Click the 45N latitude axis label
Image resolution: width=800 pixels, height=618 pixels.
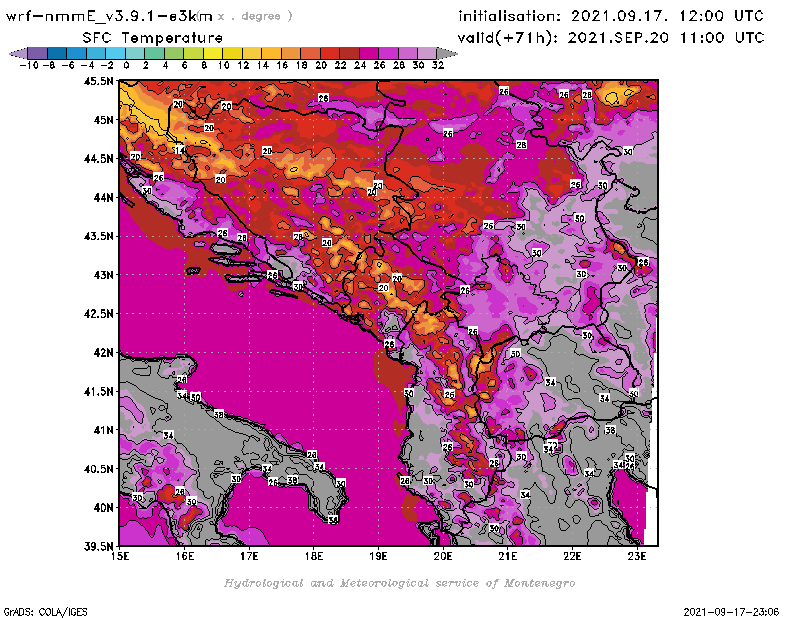point(103,120)
